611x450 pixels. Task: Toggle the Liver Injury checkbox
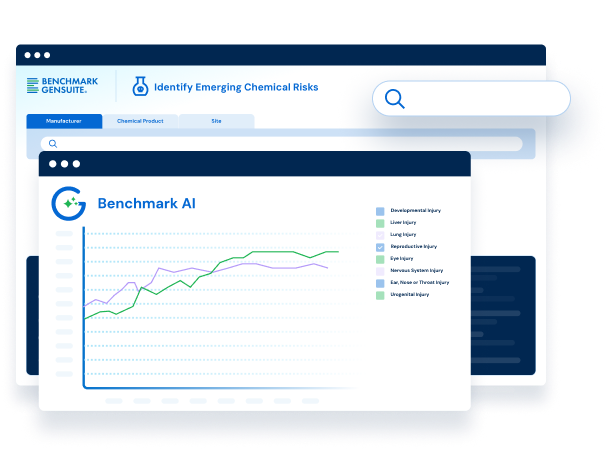[x=380, y=223]
